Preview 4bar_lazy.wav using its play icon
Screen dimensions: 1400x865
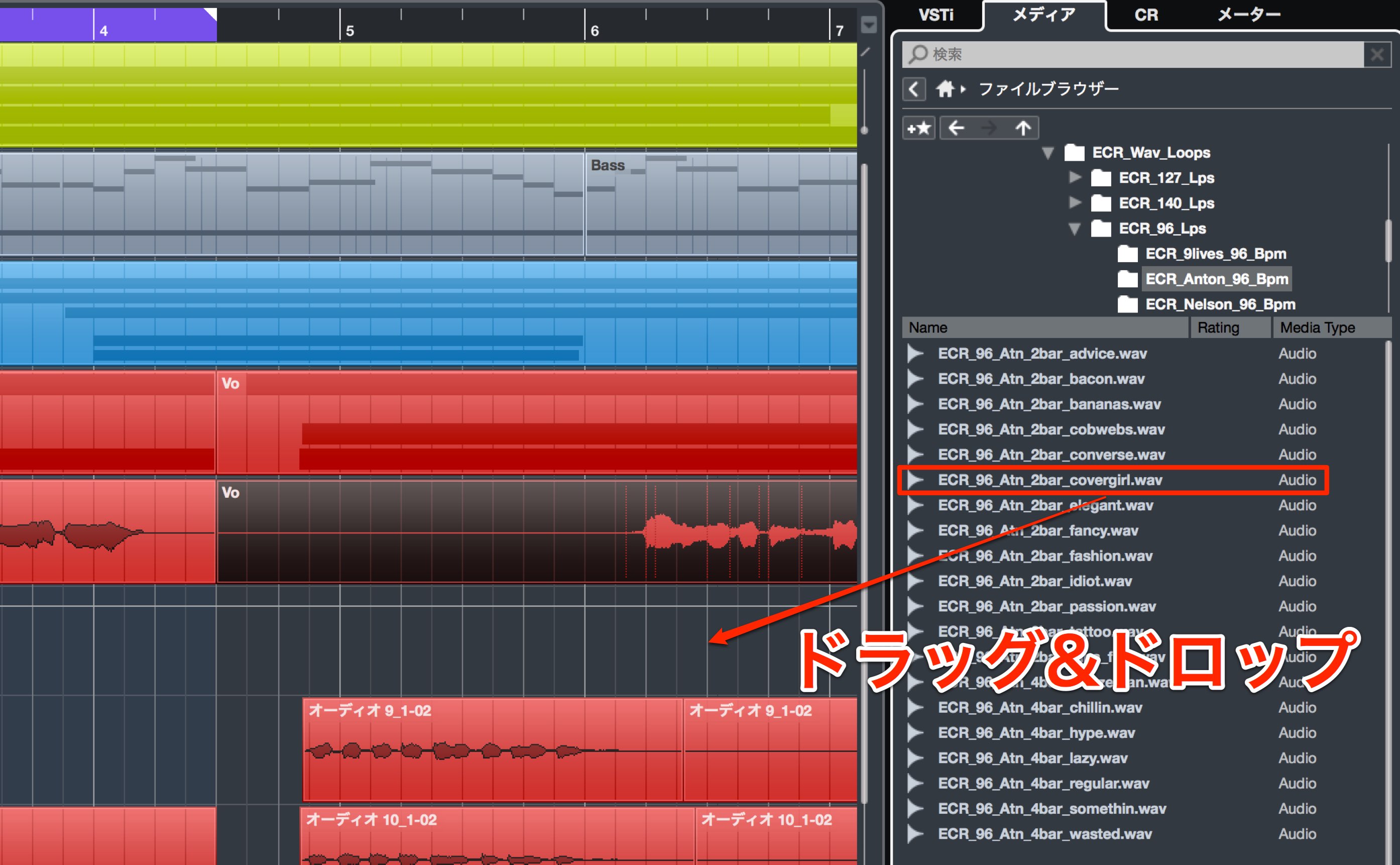[x=915, y=758]
